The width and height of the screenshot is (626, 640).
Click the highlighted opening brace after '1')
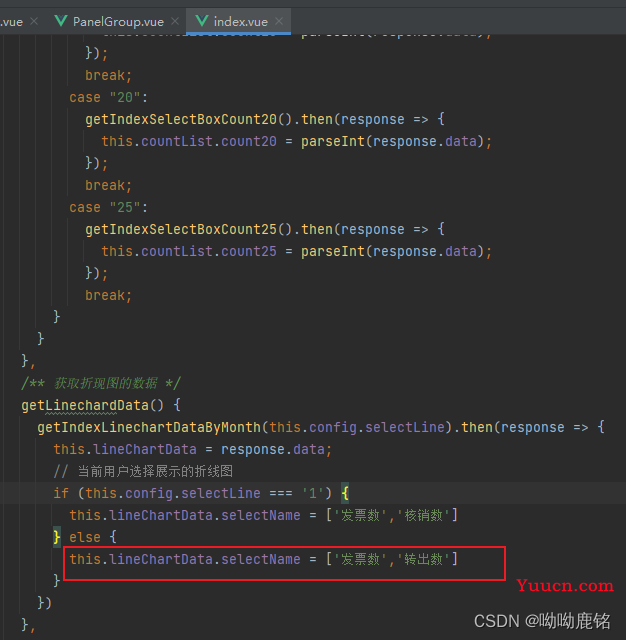pyautogui.click(x=345, y=493)
